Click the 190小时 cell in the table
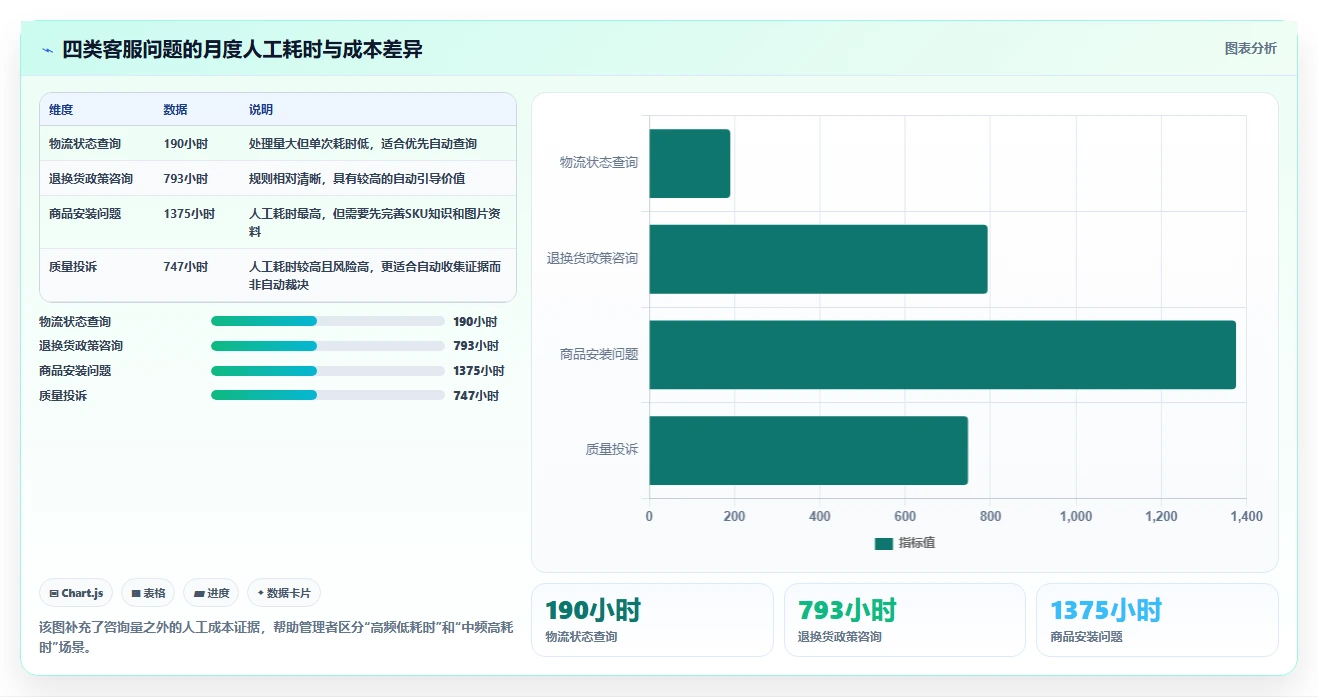This screenshot has height=697, width=1318. coord(186,144)
